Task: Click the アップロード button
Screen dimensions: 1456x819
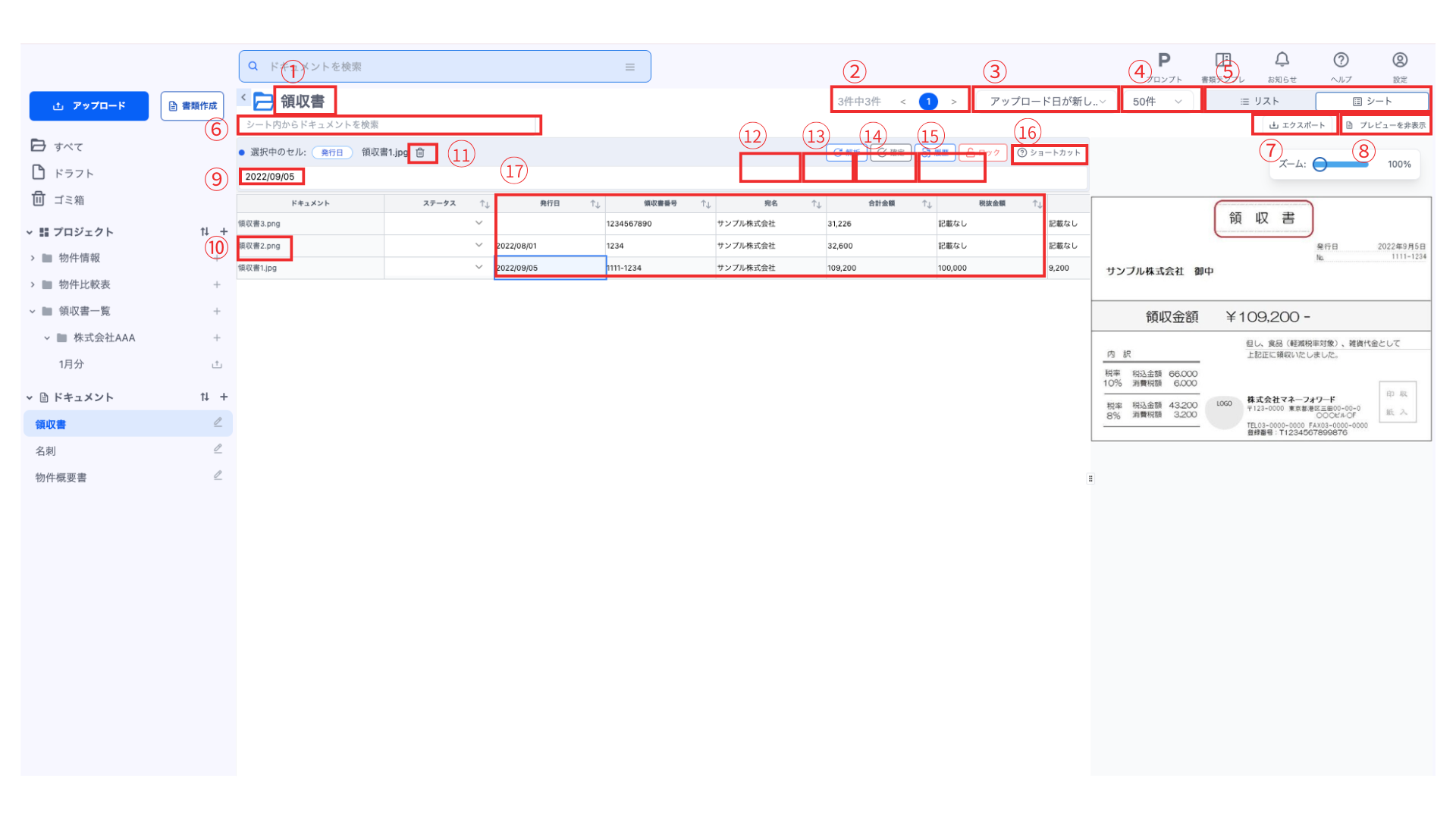Action: pyautogui.click(x=89, y=106)
